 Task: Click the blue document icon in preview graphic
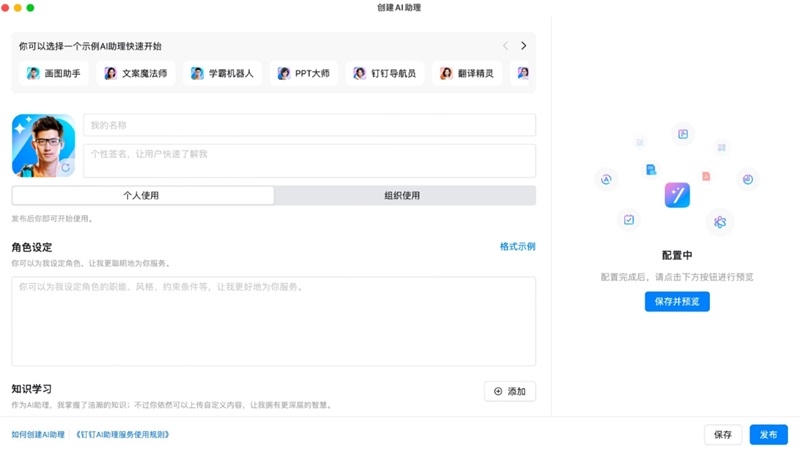(651, 170)
